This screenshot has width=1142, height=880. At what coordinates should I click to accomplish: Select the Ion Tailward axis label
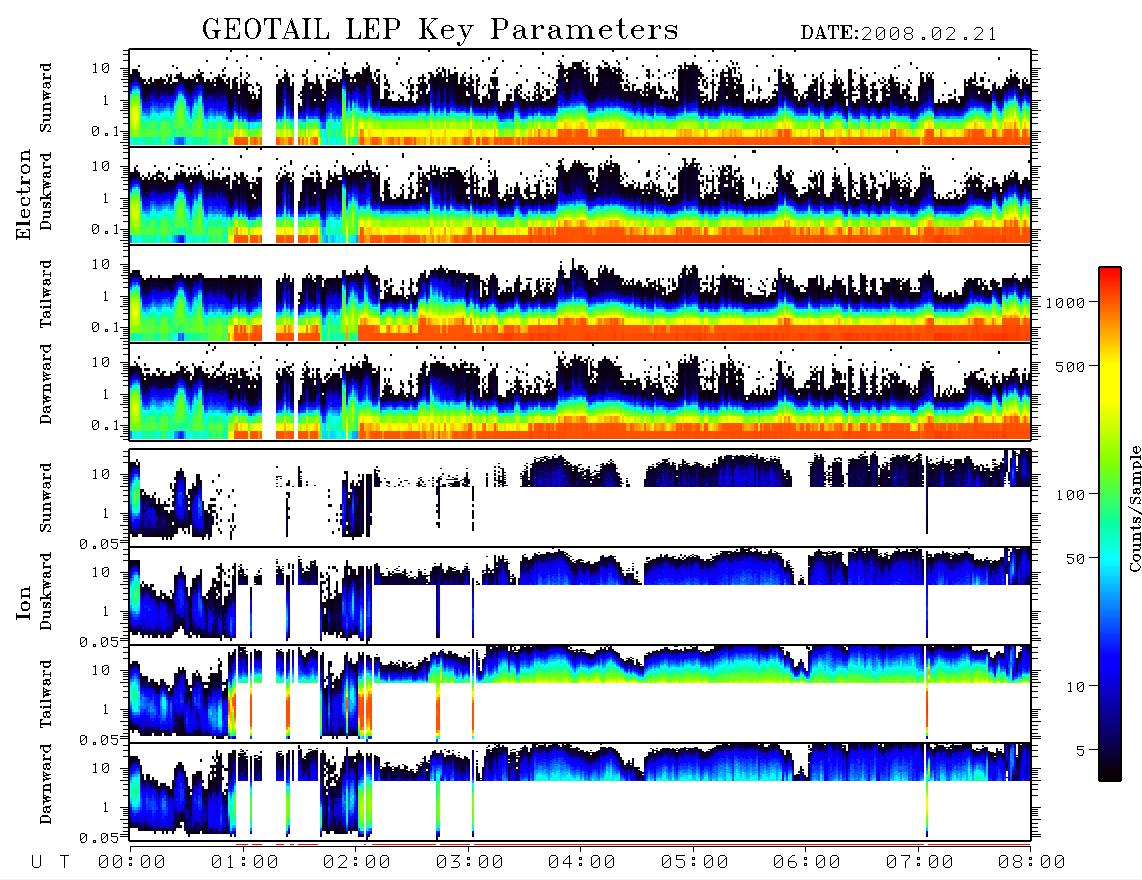pos(46,693)
